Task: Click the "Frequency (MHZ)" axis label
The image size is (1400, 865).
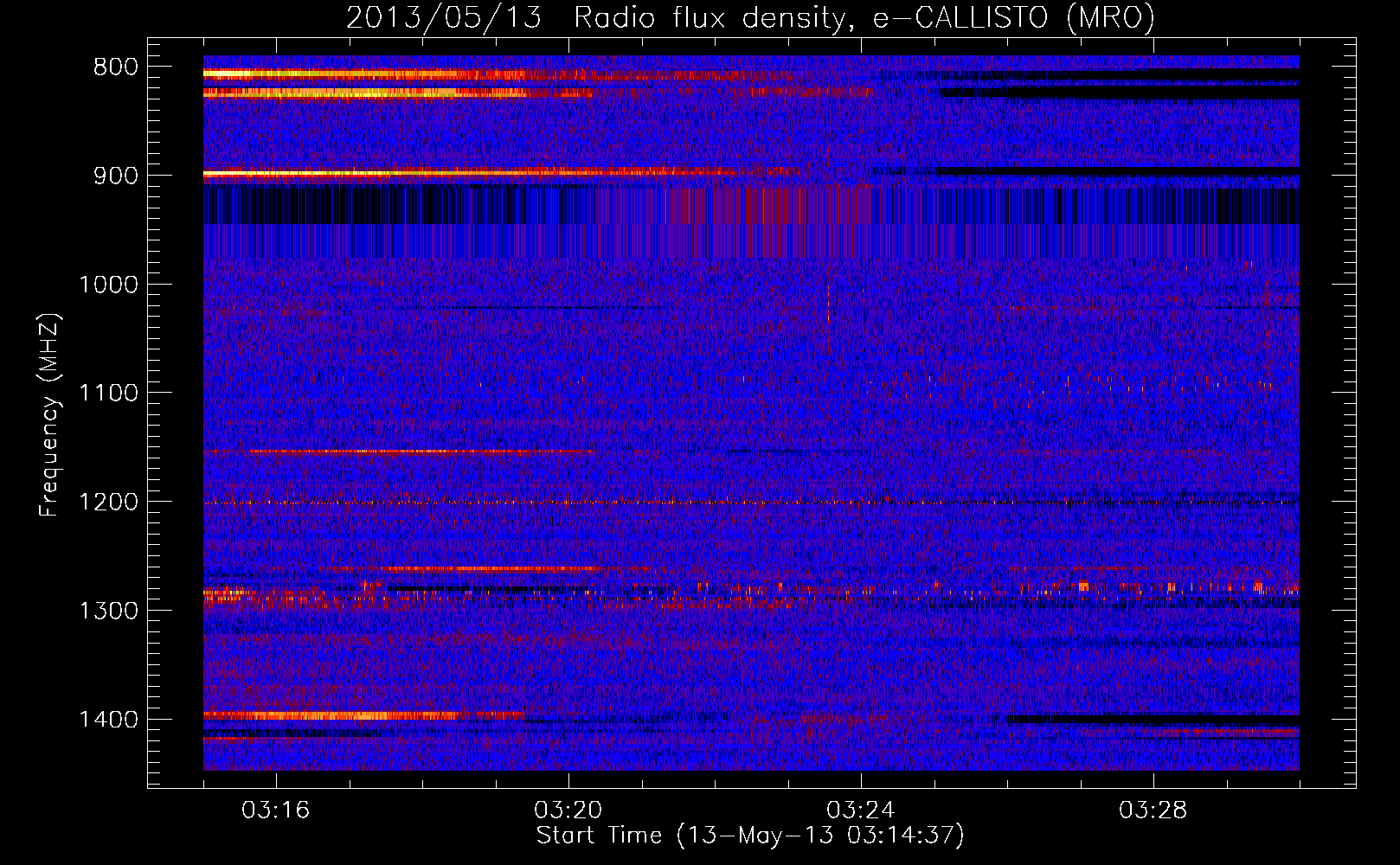Action: tap(50, 415)
